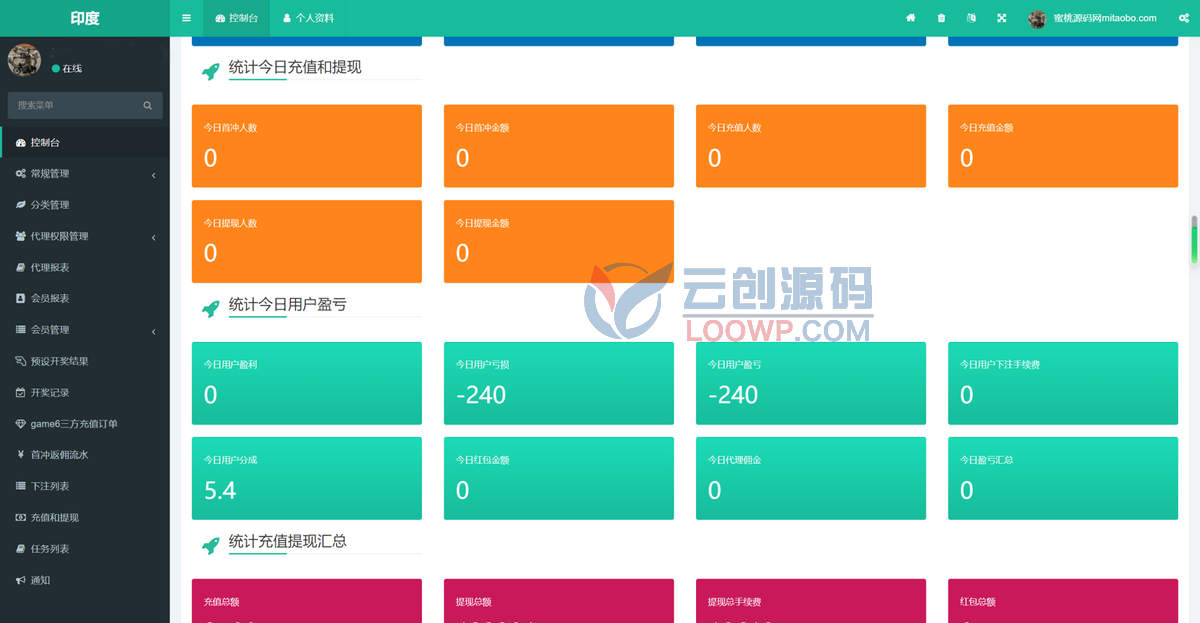This screenshot has width=1200, height=623.
Task: Select 开奖记录 from the sidebar
Action: pyautogui.click(x=85, y=393)
